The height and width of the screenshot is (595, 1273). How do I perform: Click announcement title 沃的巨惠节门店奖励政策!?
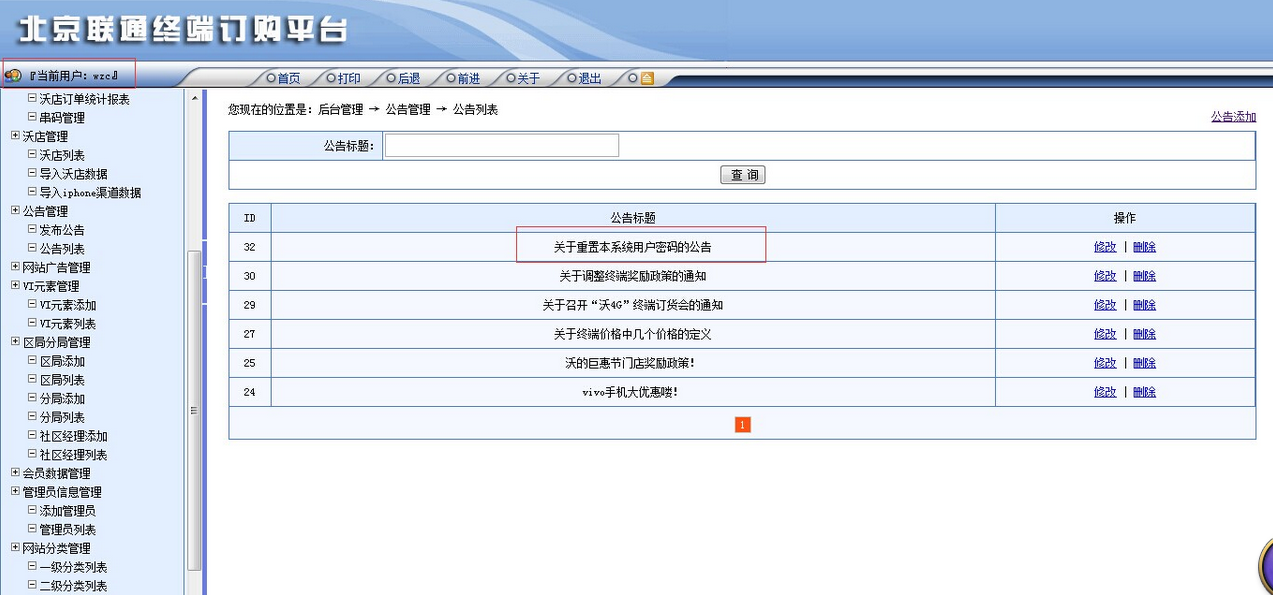tap(630, 363)
